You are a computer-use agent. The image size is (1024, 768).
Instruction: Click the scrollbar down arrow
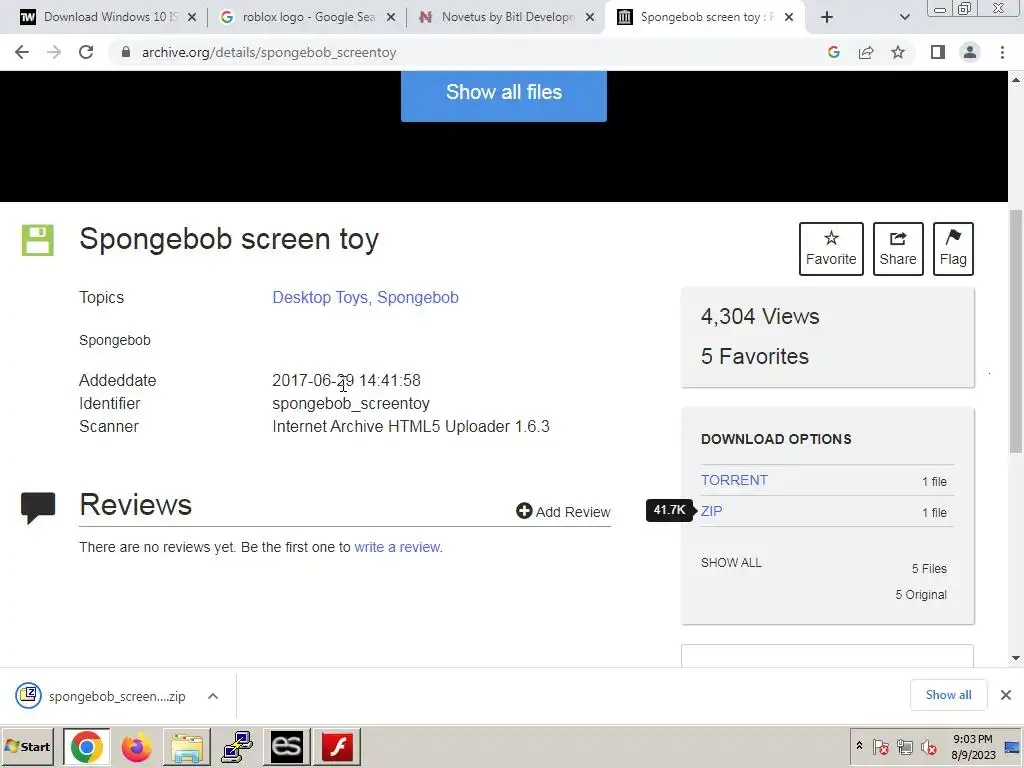click(x=1016, y=658)
